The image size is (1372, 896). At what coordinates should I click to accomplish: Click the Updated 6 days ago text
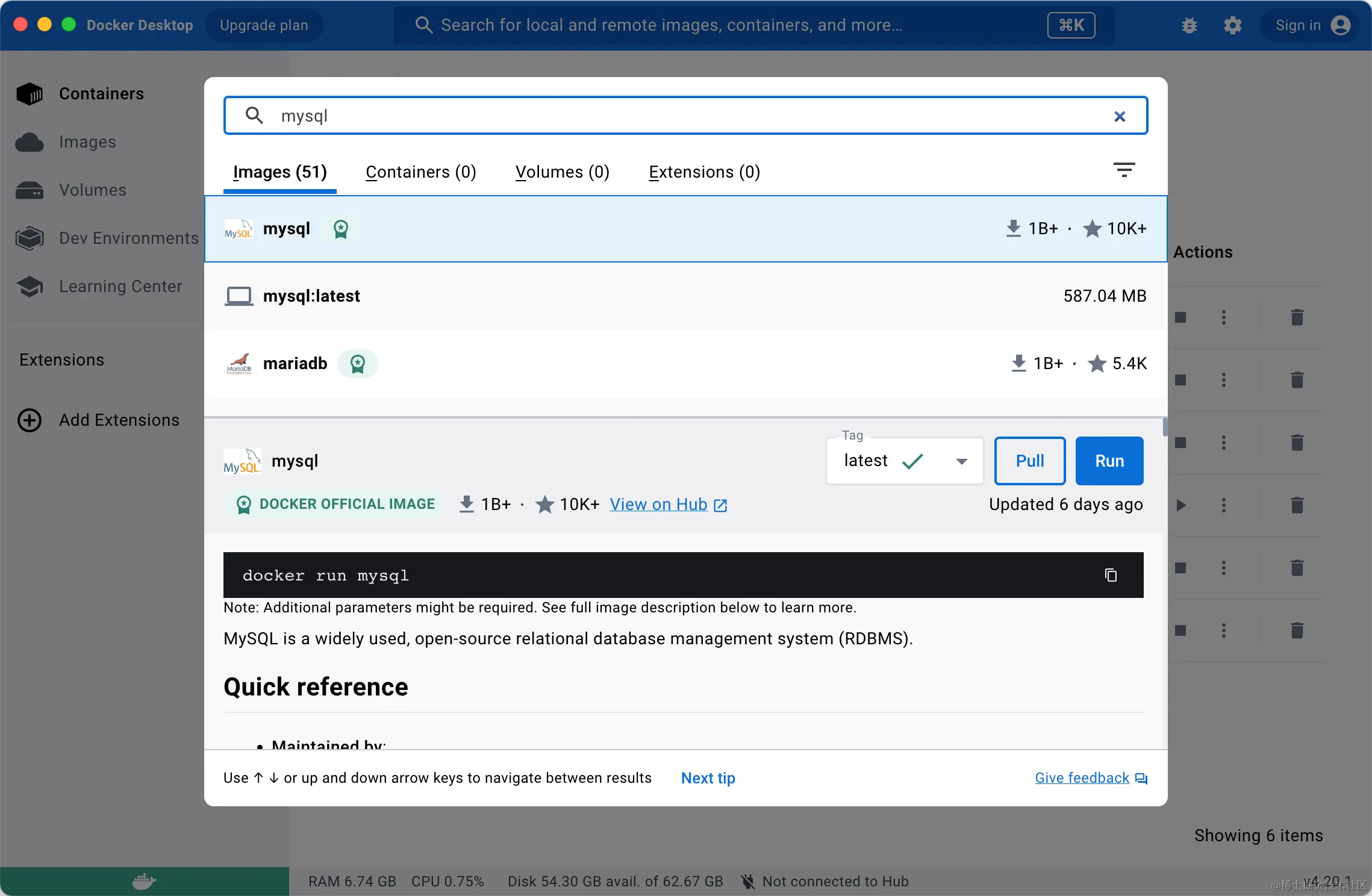[x=1066, y=505]
